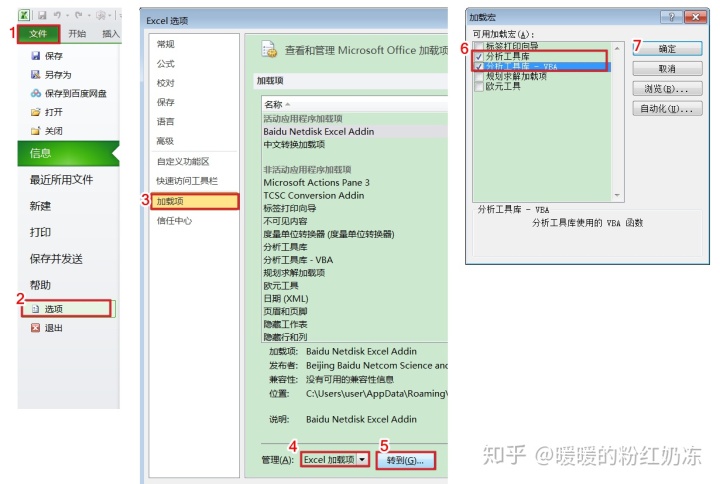Switch to the 开始 ribbon tab
This screenshot has width=720, height=484.
[77, 34]
